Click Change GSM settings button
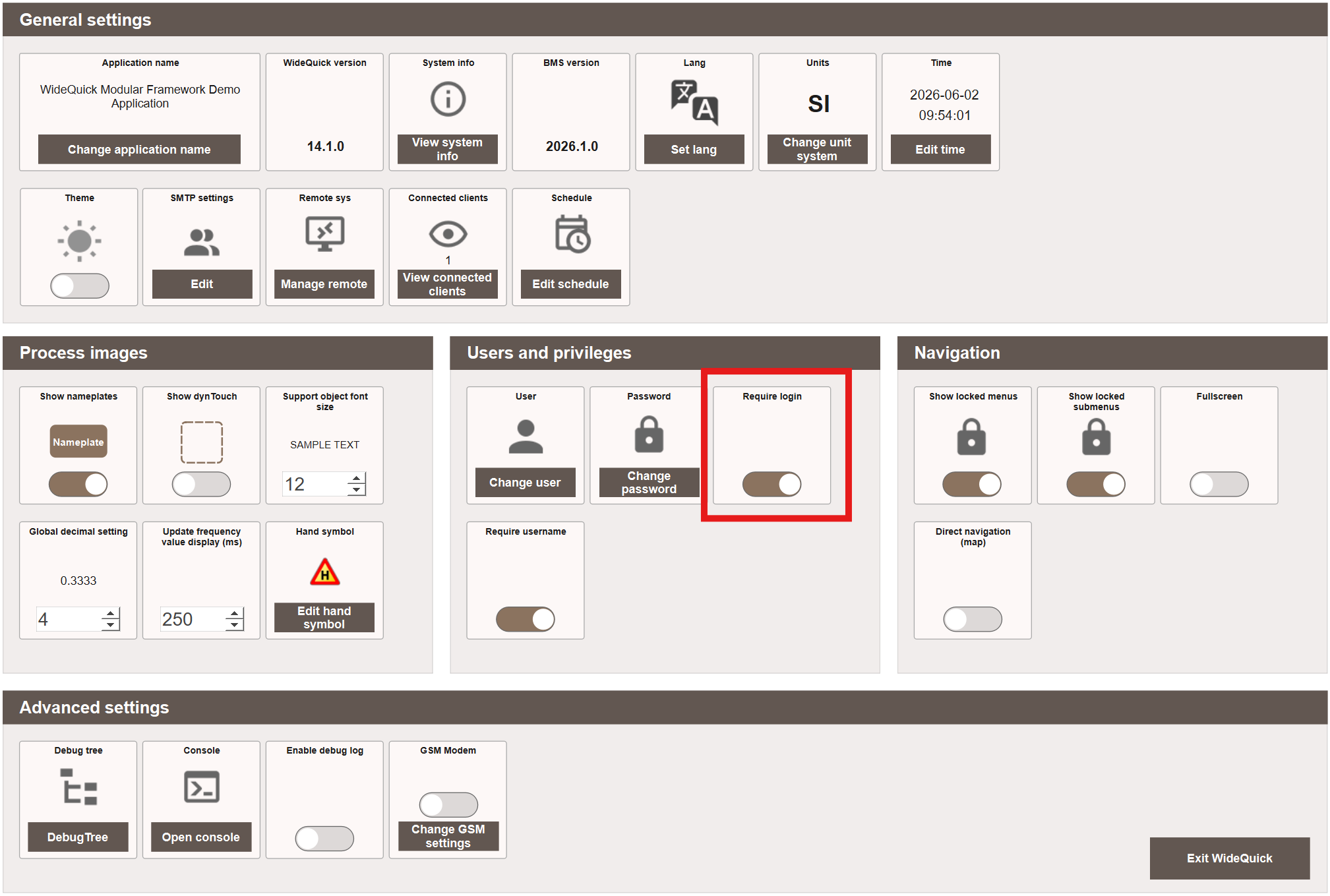The width and height of the screenshot is (1330, 896). [x=448, y=836]
